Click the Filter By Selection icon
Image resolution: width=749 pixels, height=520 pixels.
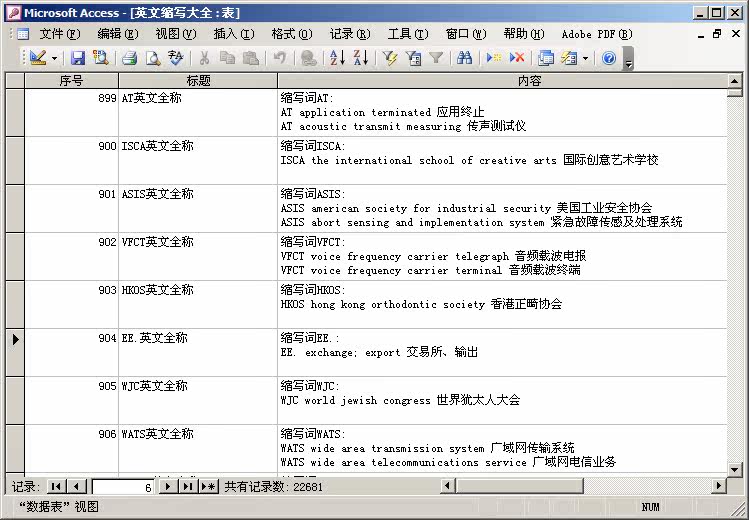point(390,58)
